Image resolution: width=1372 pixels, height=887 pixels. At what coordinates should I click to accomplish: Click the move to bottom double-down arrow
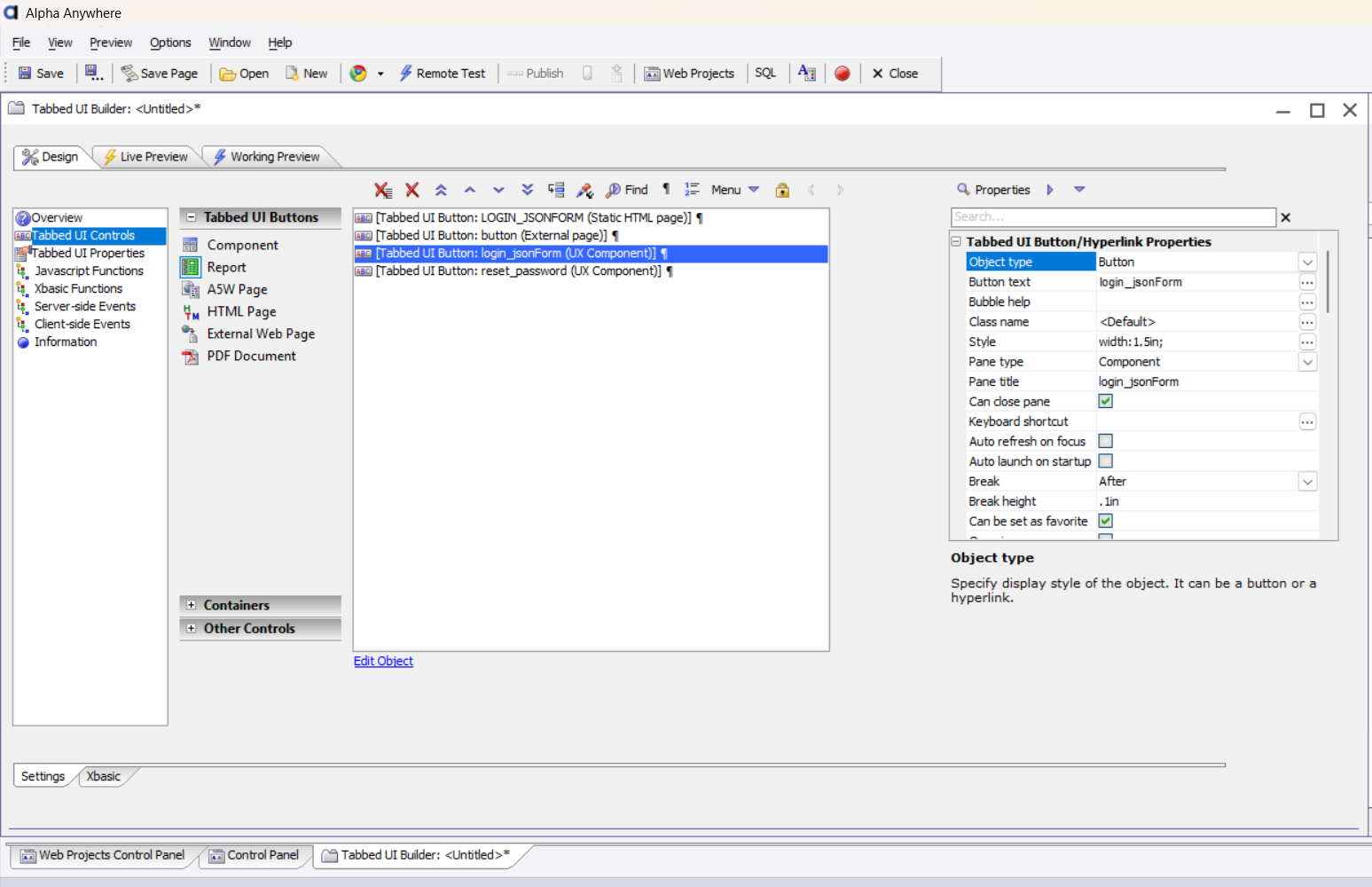[528, 190]
